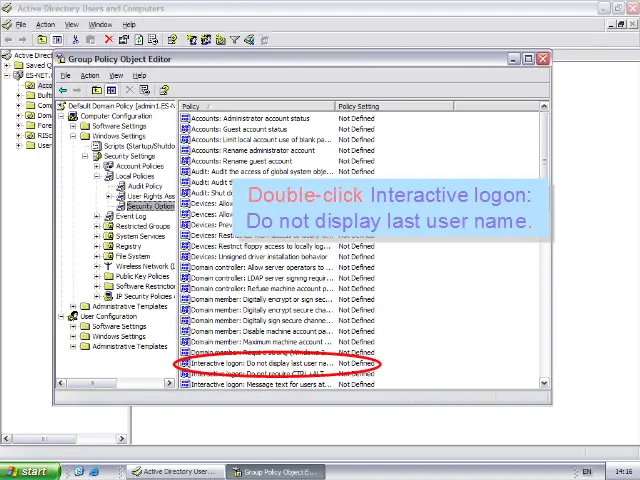Click export list icon in Group Policy toolbar
The height and width of the screenshot is (480, 640).
pyautogui.click(x=144, y=90)
